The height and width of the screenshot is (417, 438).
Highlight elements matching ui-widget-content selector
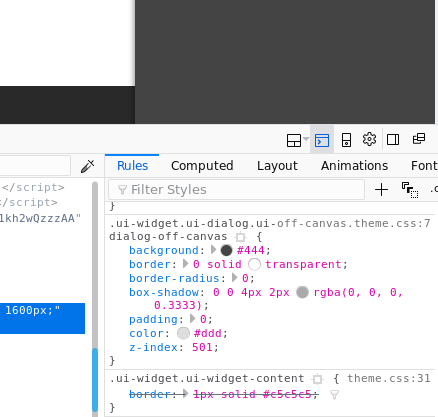pyautogui.click(x=318, y=379)
